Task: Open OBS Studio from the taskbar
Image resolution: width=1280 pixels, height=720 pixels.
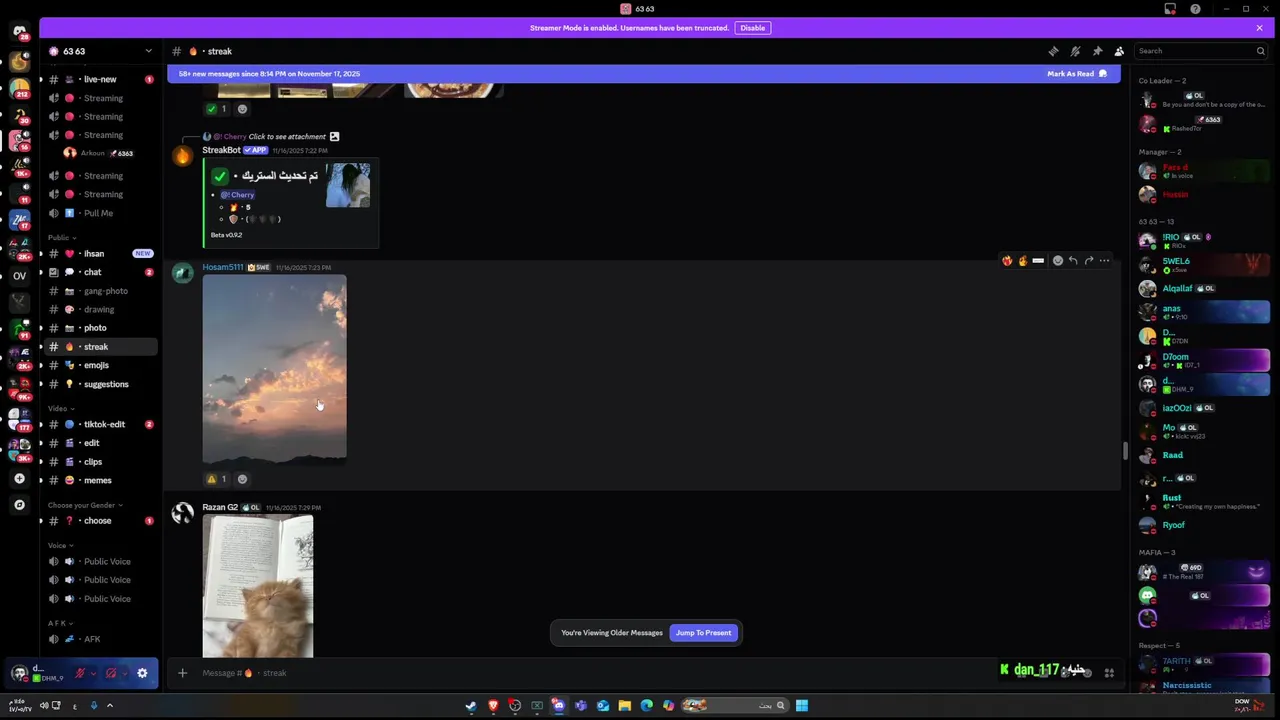Action: coord(515,705)
